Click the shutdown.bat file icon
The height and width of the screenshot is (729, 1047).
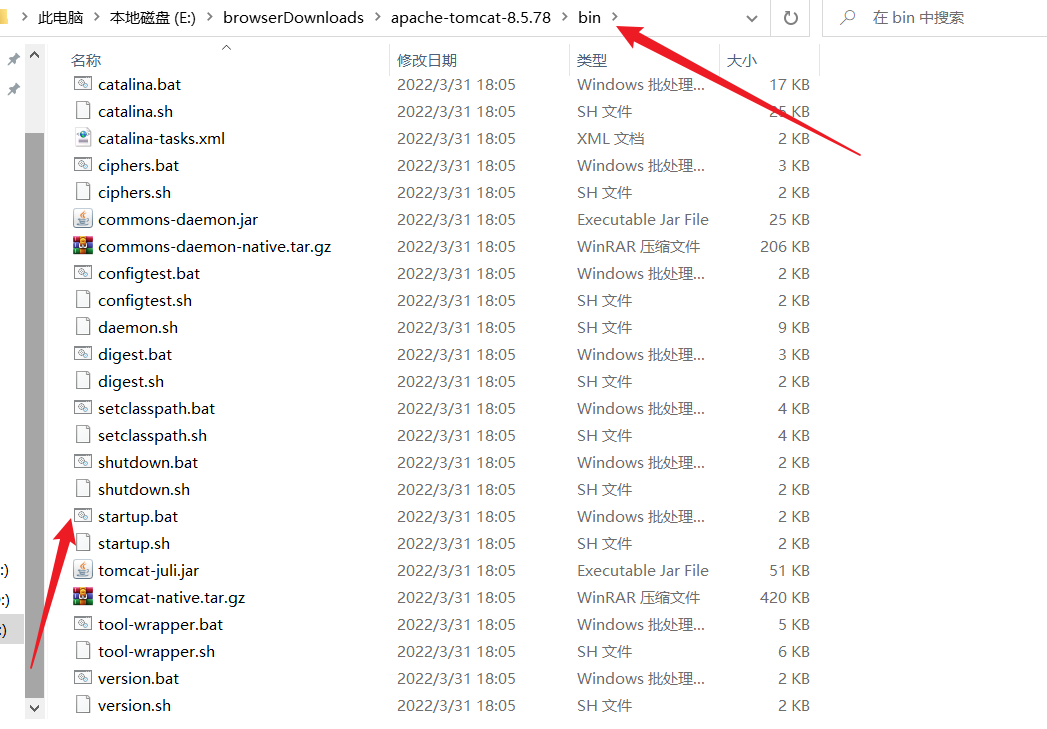click(x=83, y=462)
